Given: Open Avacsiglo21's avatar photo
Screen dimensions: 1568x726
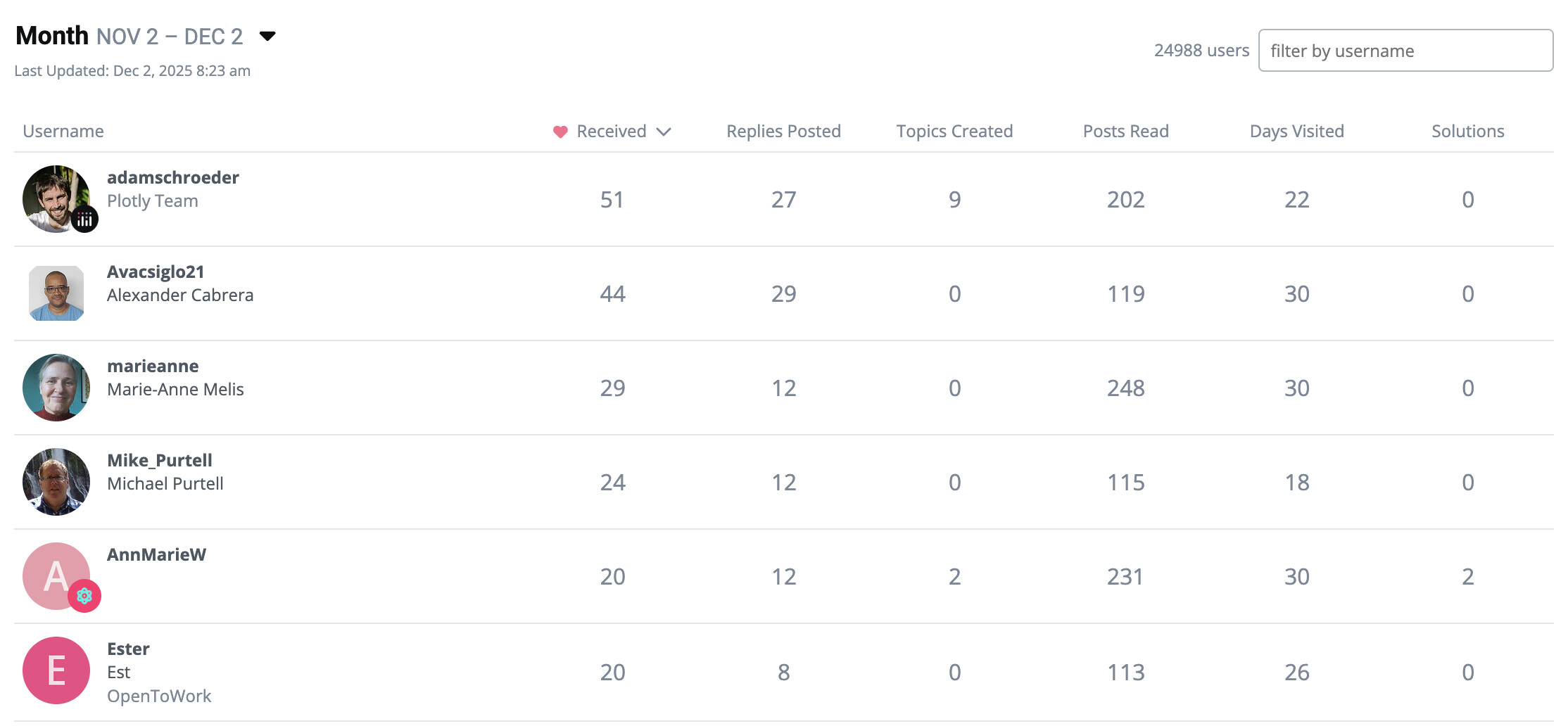Looking at the screenshot, I should point(56,293).
